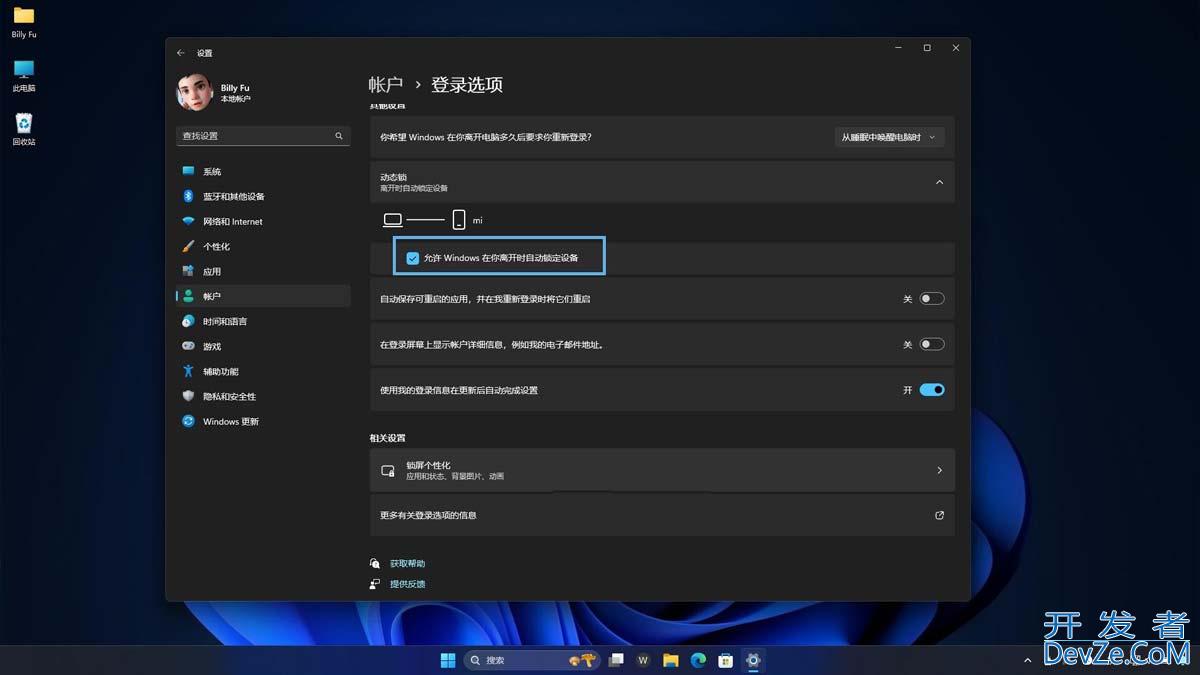This screenshot has width=1200, height=675.
Task: Open File Explorer from the taskbar
Action: [x=671, y=660]
